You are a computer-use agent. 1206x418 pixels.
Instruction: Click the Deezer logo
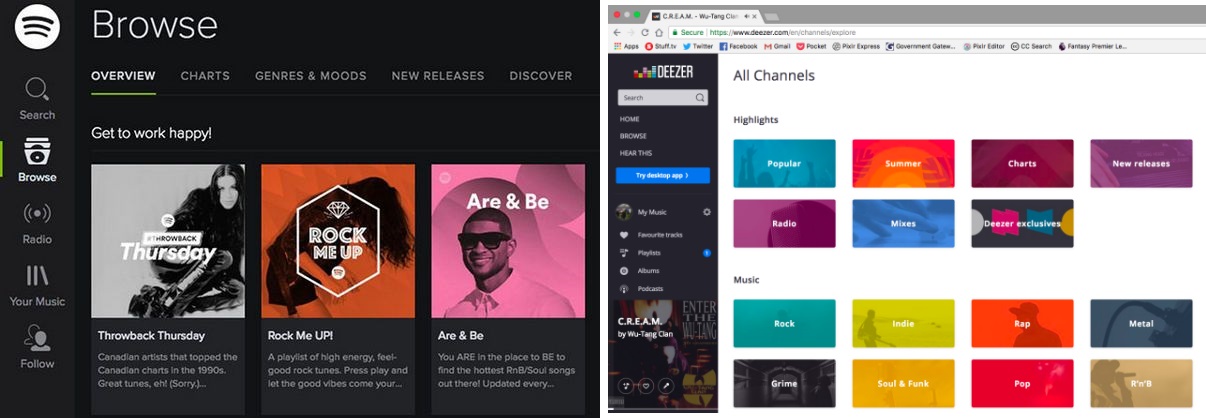(664, 72)
